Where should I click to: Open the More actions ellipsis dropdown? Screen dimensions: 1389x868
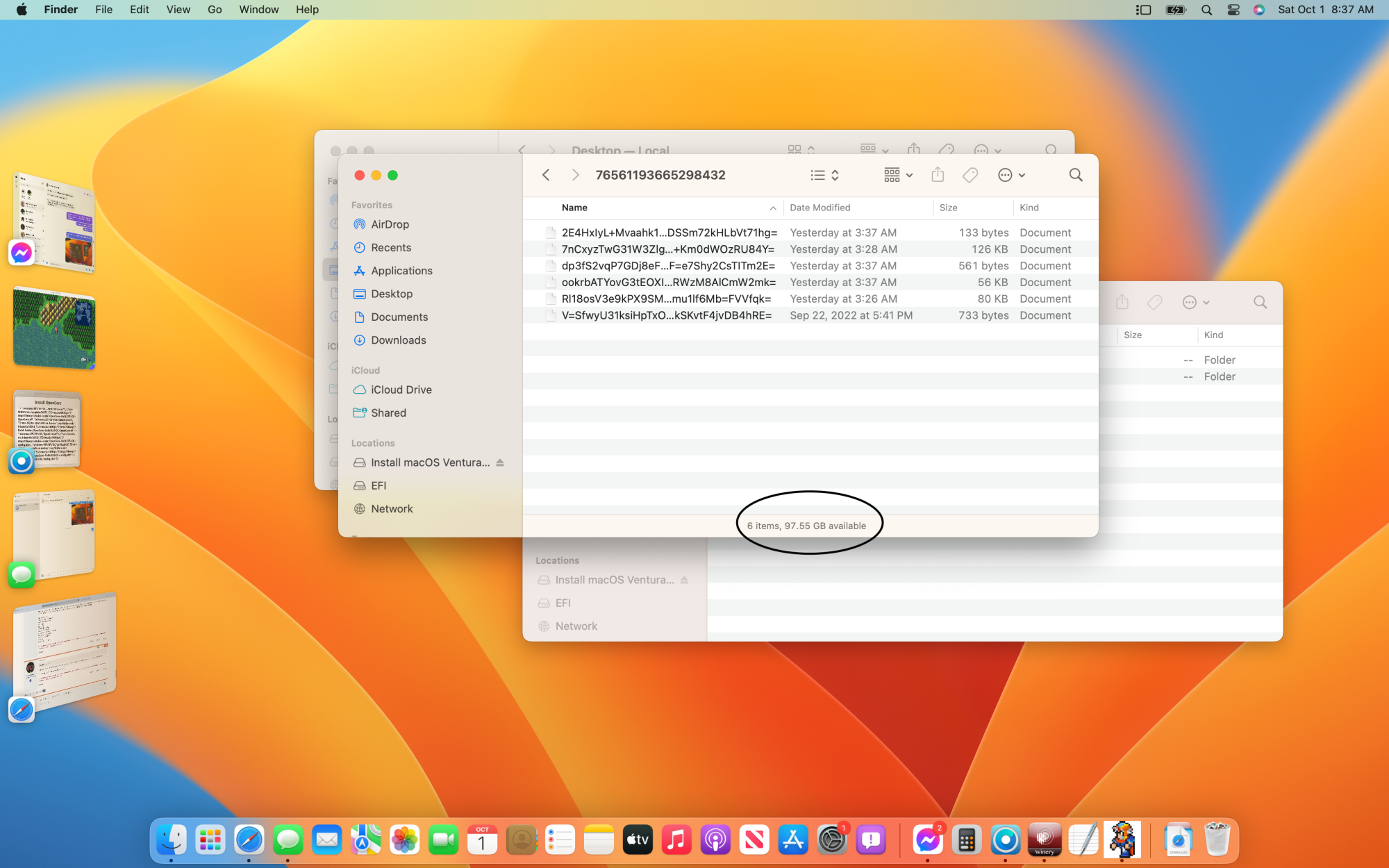coord(1011,175)
